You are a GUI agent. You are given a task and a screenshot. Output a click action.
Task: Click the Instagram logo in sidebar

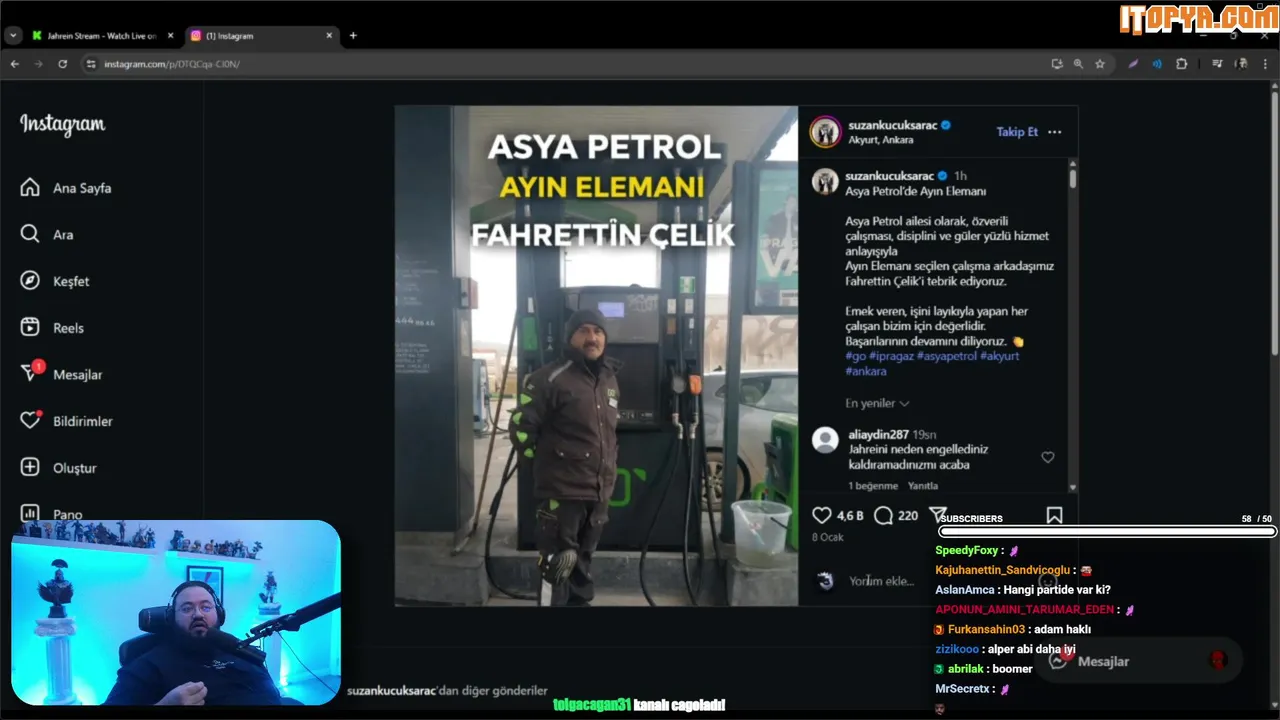(62, 125)
